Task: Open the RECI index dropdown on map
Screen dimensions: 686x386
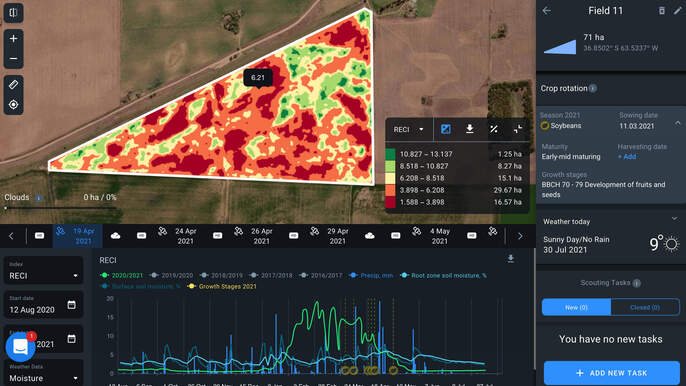Action: pos(409,130)
